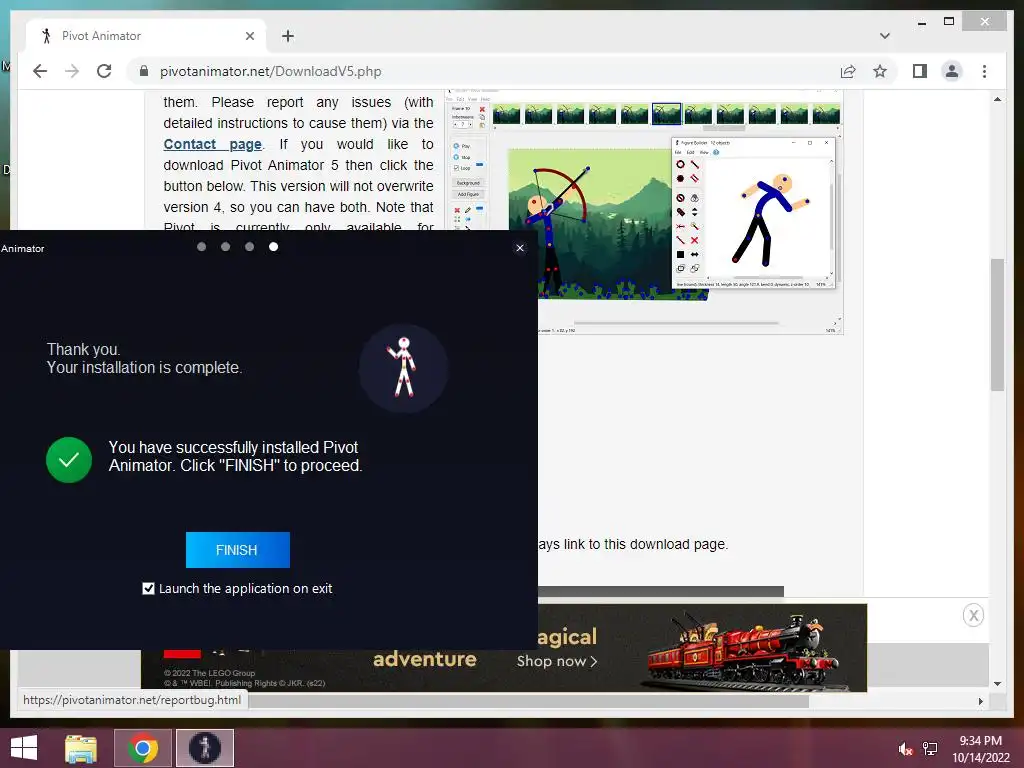1024x768 pixels.
Task: Switch to Chrome in taskbar
Action: [142, 748]
